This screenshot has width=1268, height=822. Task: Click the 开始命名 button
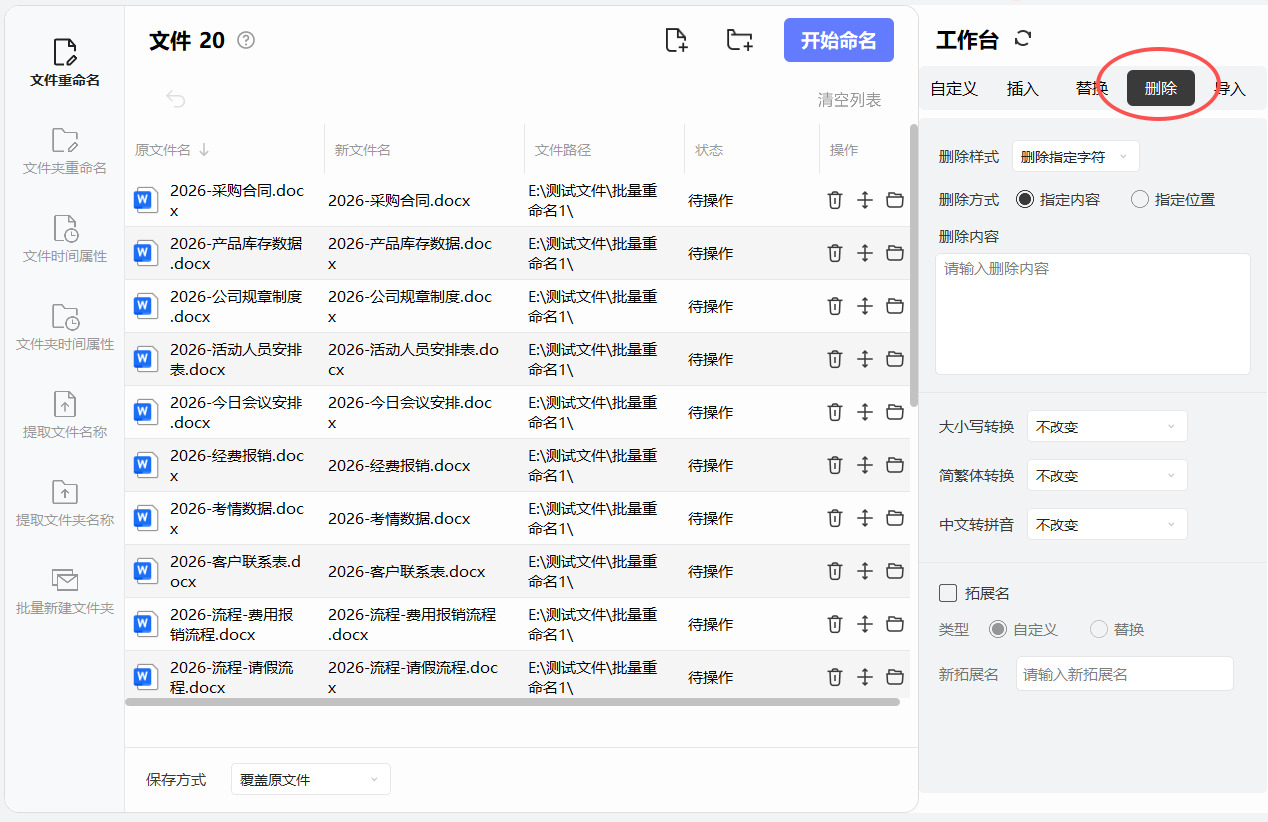tap(838, 40)
